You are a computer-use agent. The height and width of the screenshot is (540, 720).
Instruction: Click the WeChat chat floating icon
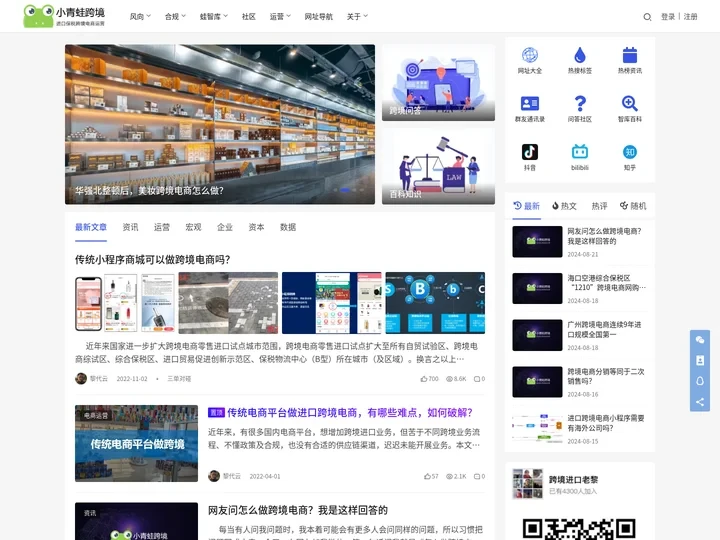700,340
